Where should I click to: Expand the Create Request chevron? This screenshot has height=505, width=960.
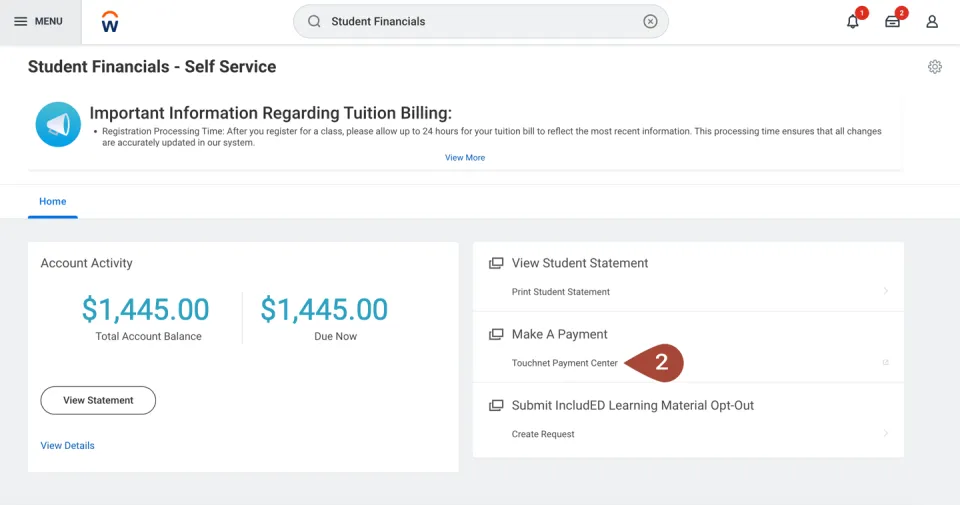886,433
